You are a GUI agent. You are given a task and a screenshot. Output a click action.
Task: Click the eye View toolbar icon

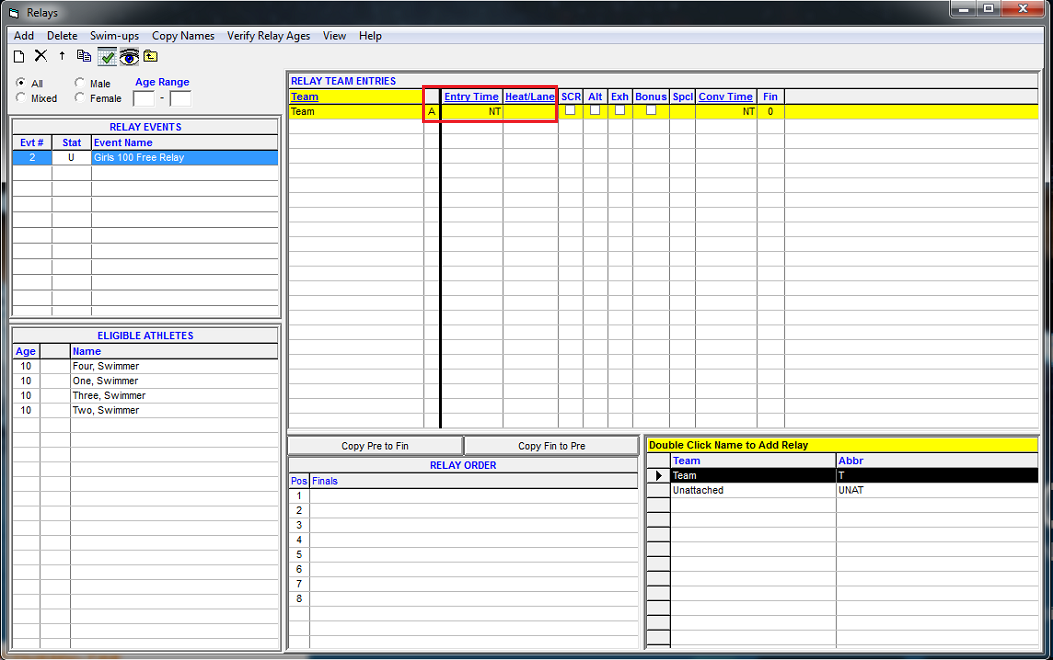[x=129, y=57]
